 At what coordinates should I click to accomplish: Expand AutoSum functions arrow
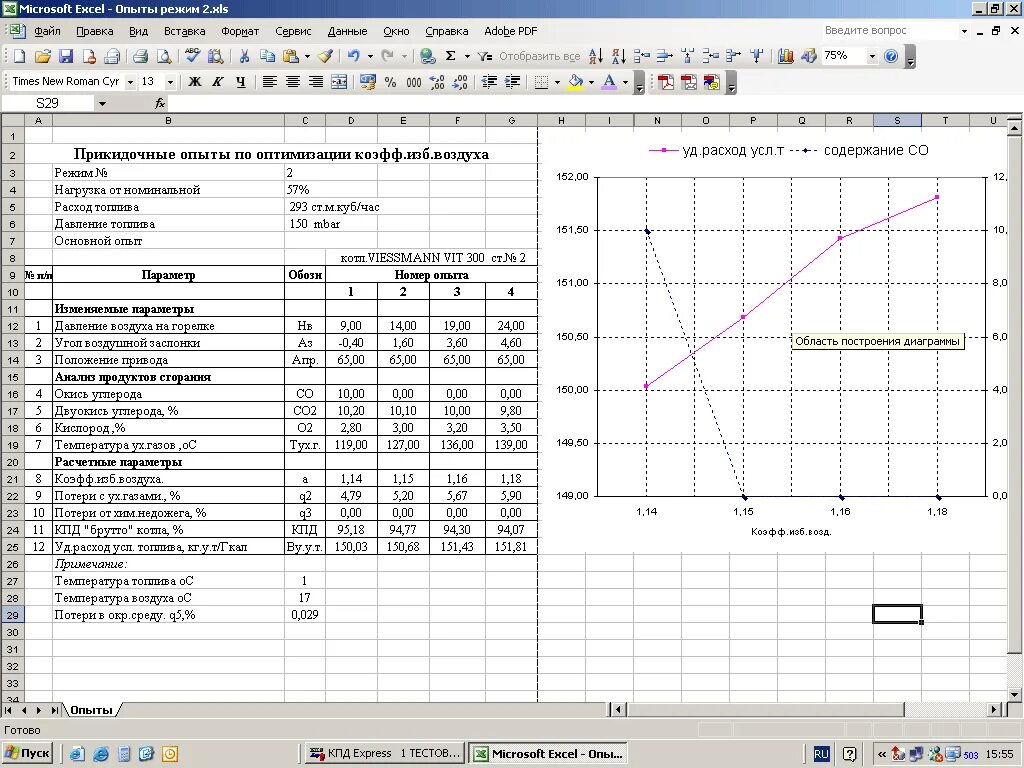[467, 56]
